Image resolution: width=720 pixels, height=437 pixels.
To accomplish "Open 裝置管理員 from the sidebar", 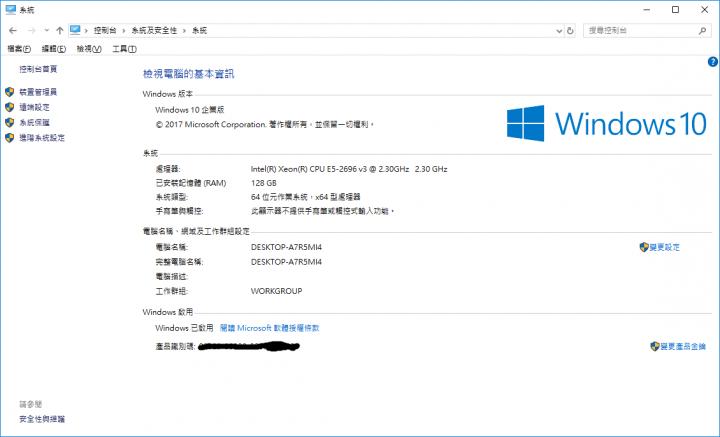I will (x=38, y=92).
